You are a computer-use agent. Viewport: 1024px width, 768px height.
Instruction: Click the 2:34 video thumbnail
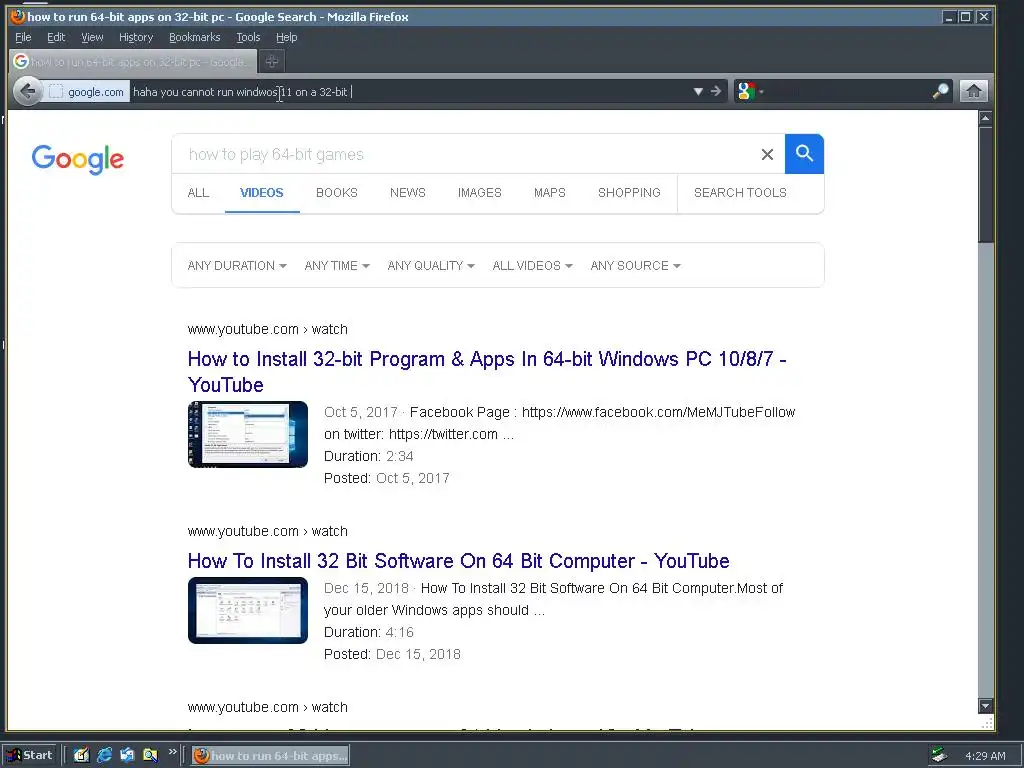coord(248,434)
